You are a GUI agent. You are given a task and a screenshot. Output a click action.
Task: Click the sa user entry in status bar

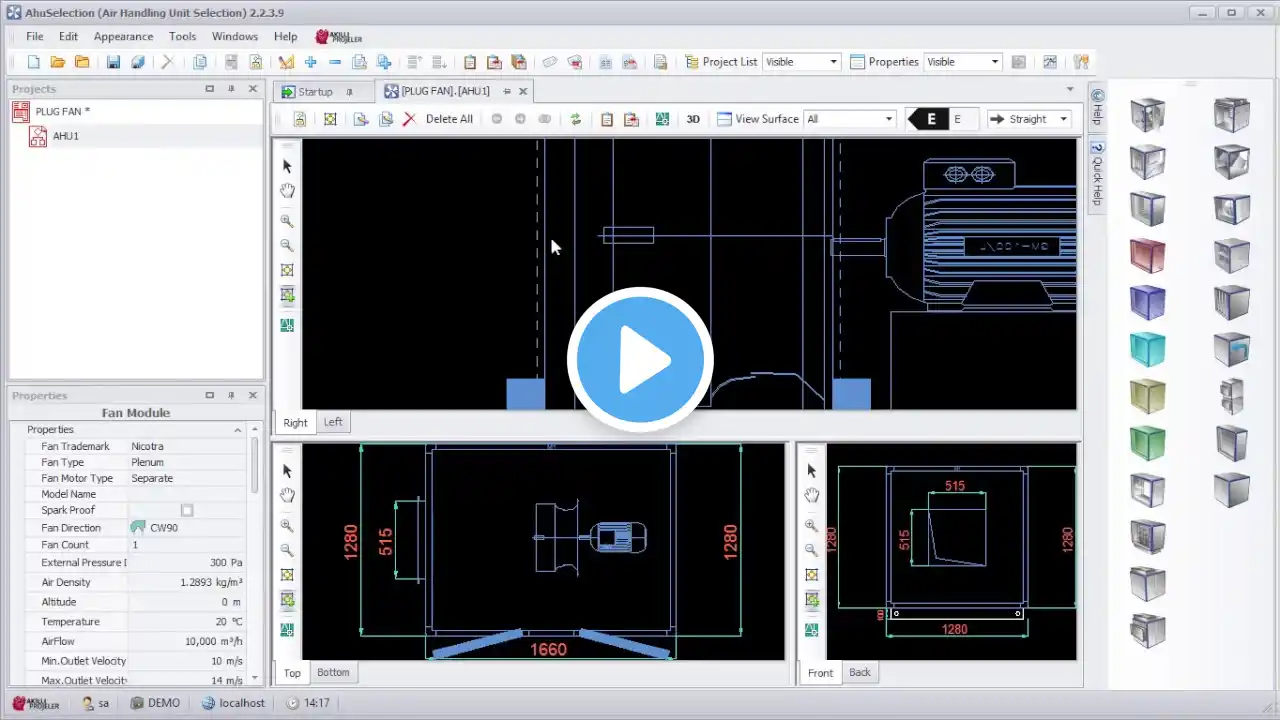click(x=95, y=703)
